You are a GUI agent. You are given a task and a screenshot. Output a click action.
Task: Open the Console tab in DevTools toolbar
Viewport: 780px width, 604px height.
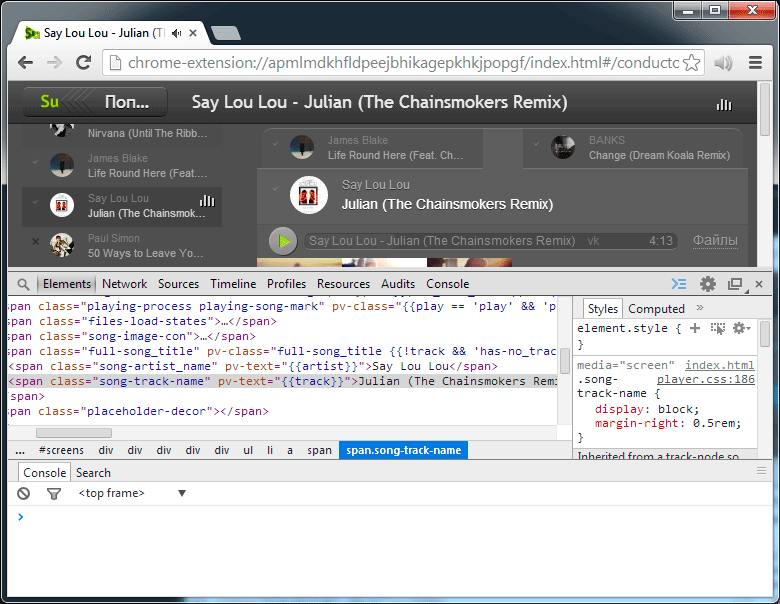448,284
